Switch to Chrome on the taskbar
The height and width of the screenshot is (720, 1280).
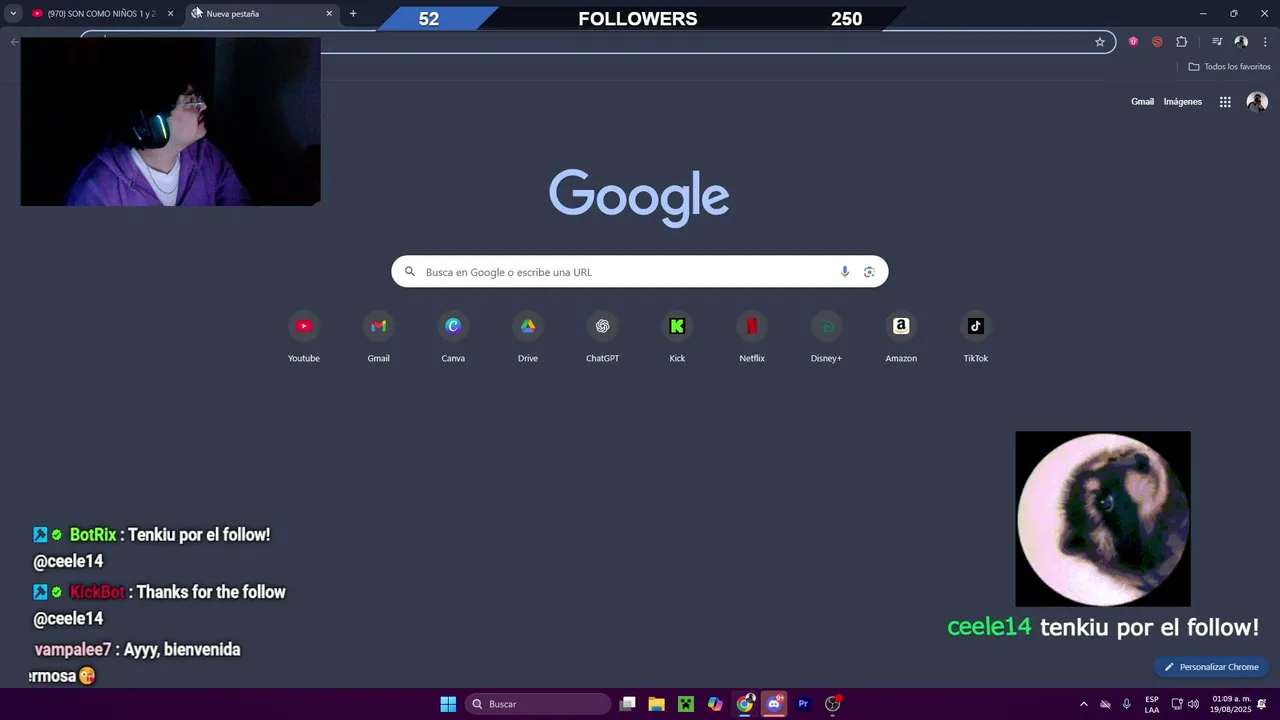click(745, 704)
